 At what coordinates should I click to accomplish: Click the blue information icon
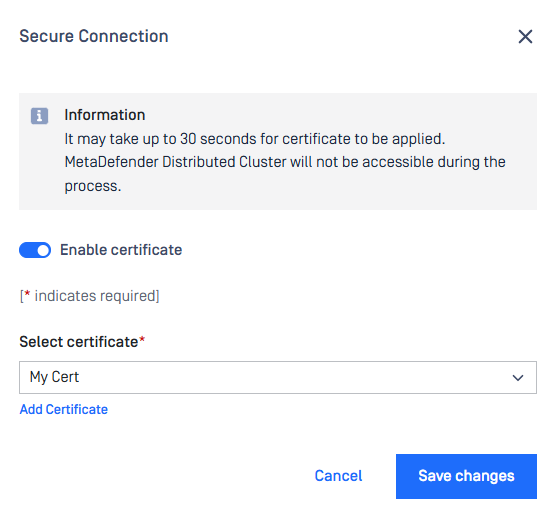39,116
